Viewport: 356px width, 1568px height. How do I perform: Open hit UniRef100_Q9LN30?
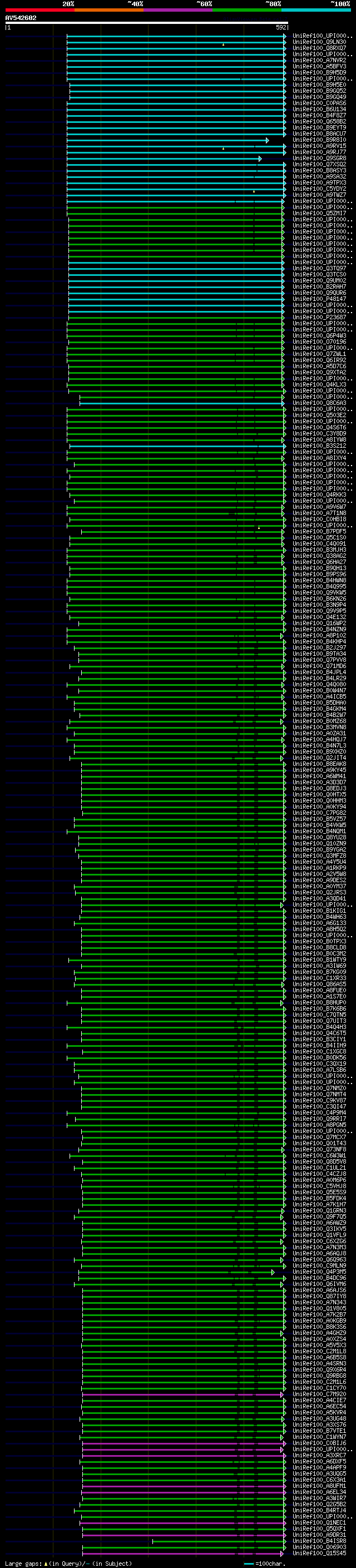point(319,43)
